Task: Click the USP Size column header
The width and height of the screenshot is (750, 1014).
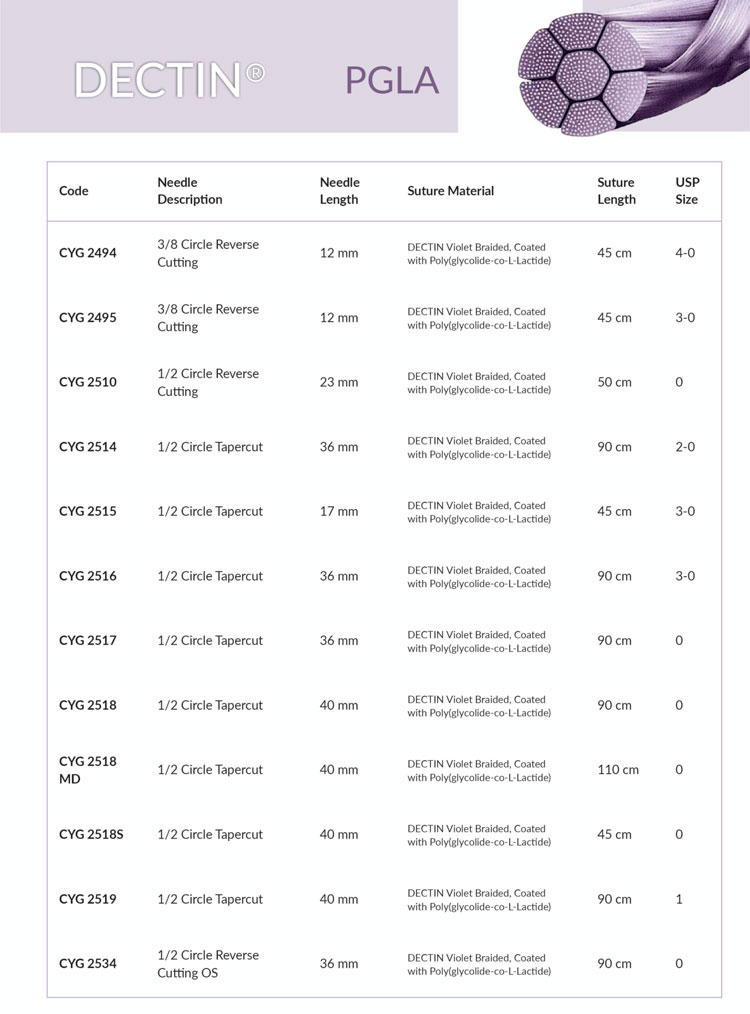Action: point(687,191)
